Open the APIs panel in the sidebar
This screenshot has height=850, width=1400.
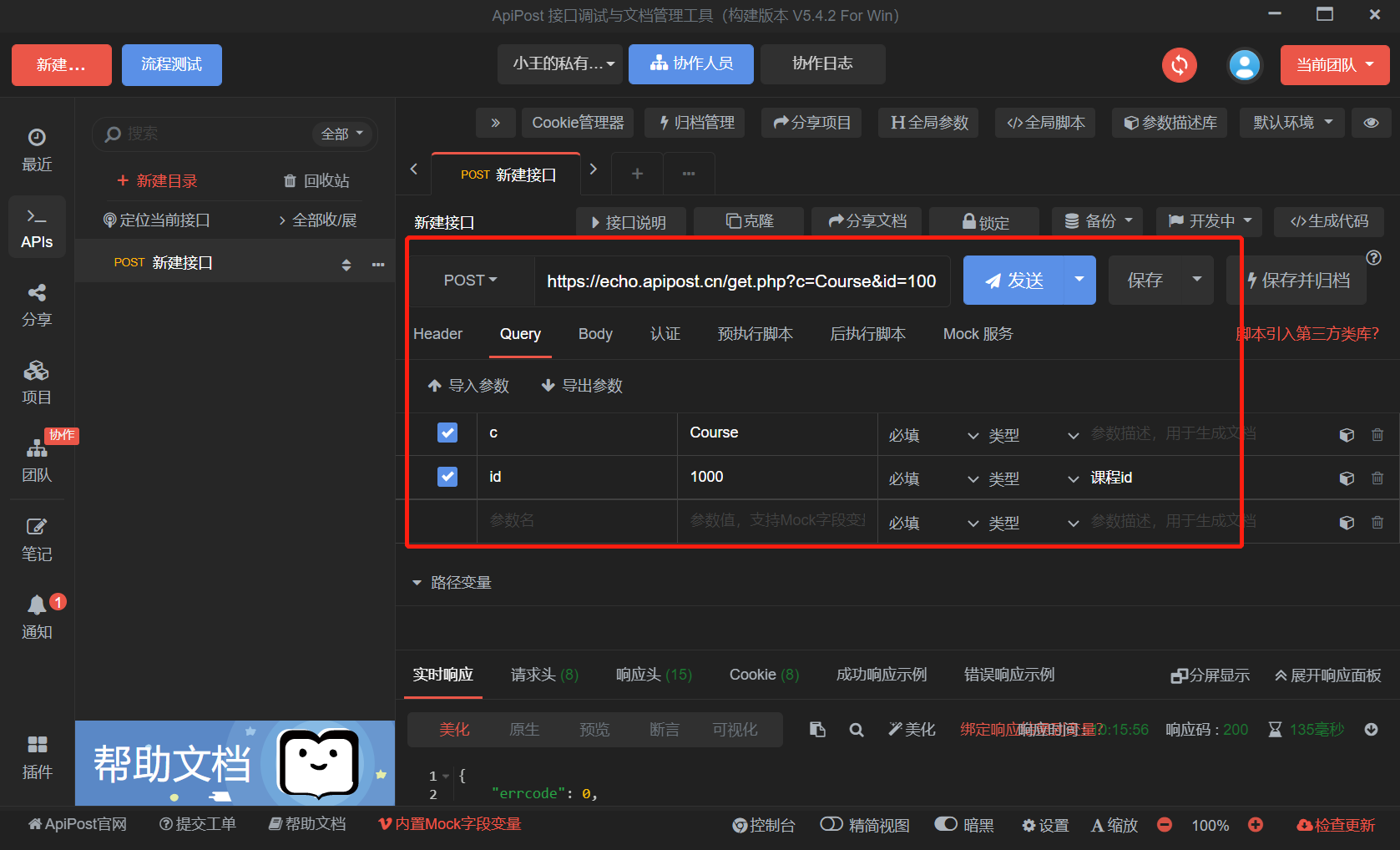37,227
